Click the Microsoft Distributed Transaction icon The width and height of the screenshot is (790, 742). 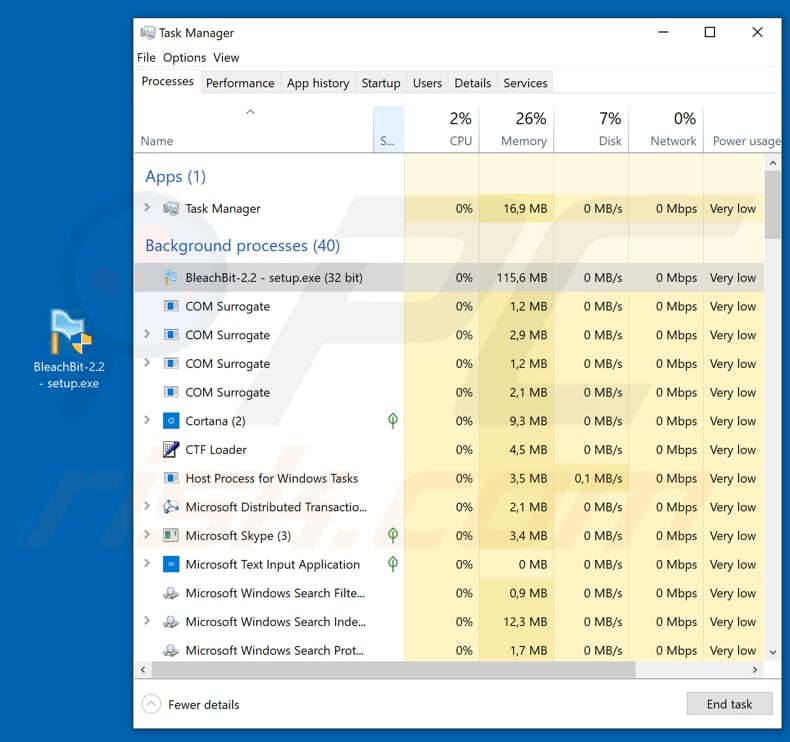pyautogui.click(x=170, y=507)
